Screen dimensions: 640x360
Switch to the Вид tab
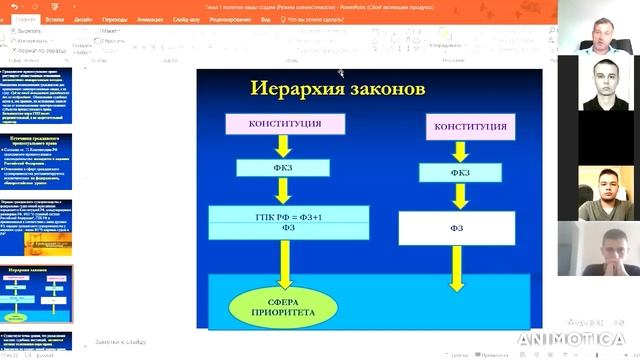[265, 19]
